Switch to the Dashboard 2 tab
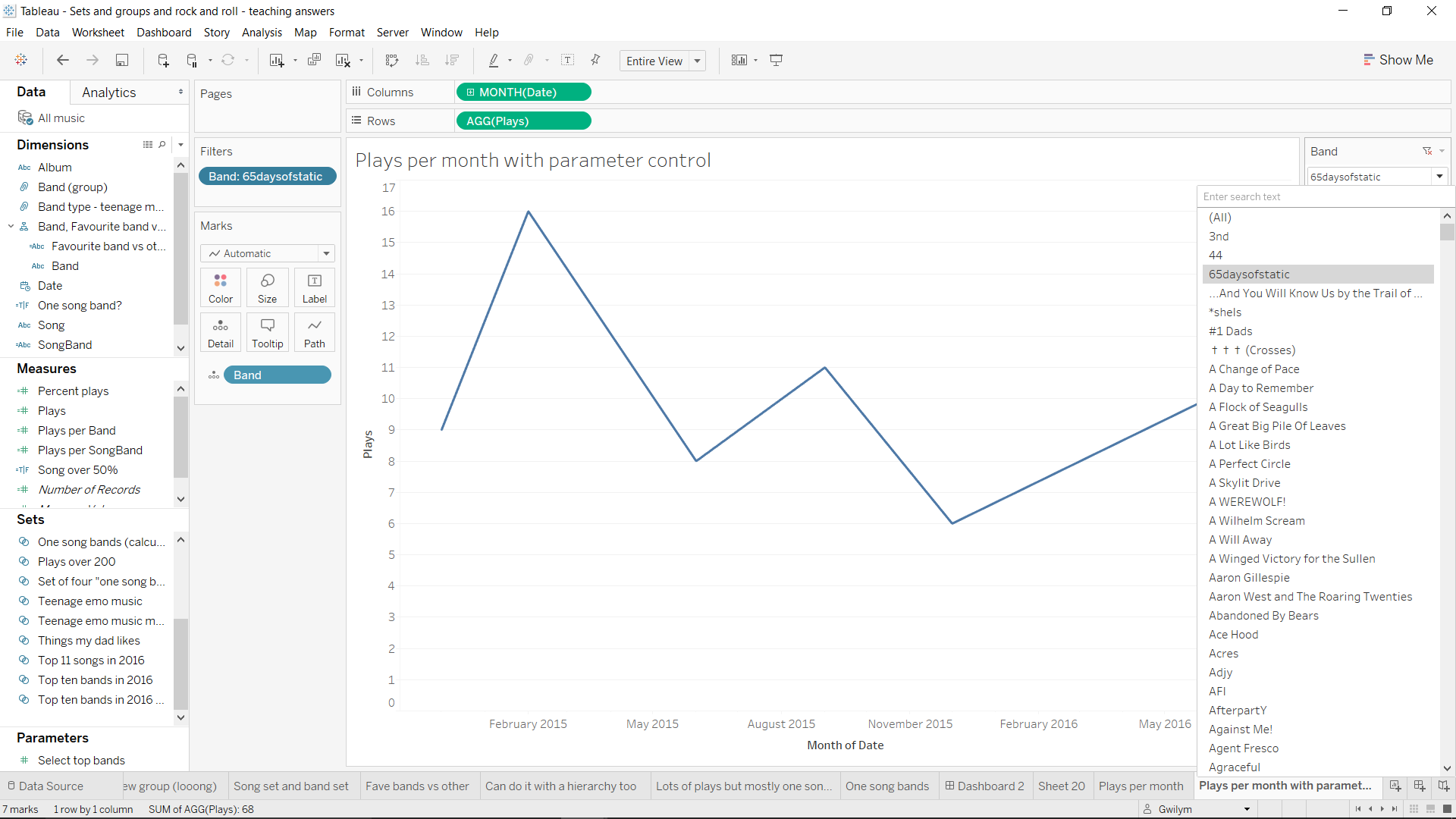The width and height of the screenshot is (1456, 819). 984,786
